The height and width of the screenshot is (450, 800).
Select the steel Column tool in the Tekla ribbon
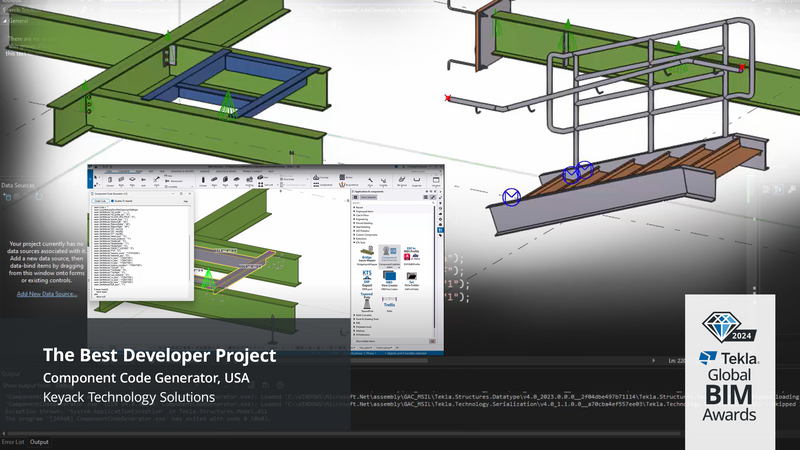(x=110, y=182)
